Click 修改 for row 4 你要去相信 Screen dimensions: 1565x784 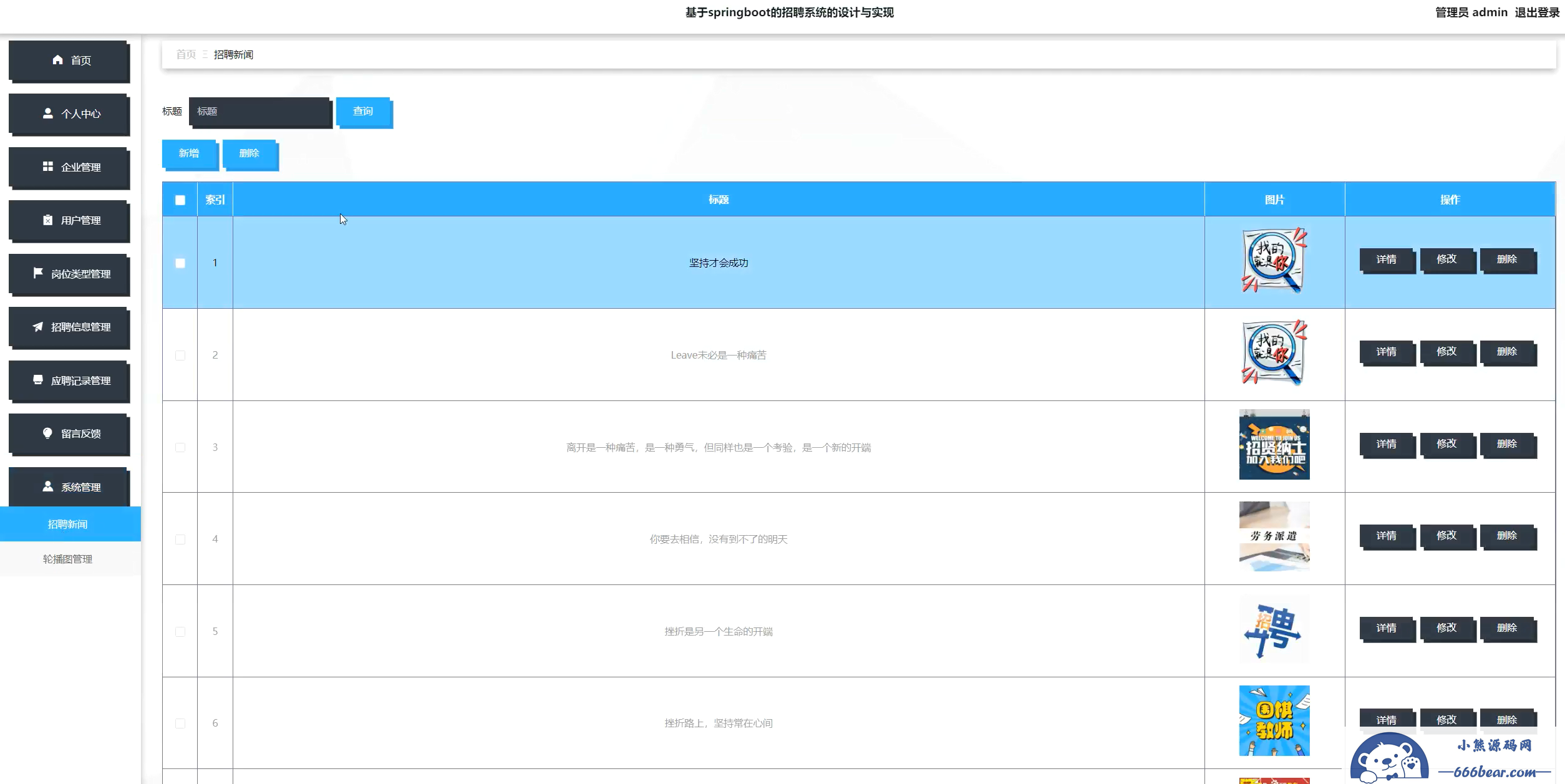pos(1448,536)
